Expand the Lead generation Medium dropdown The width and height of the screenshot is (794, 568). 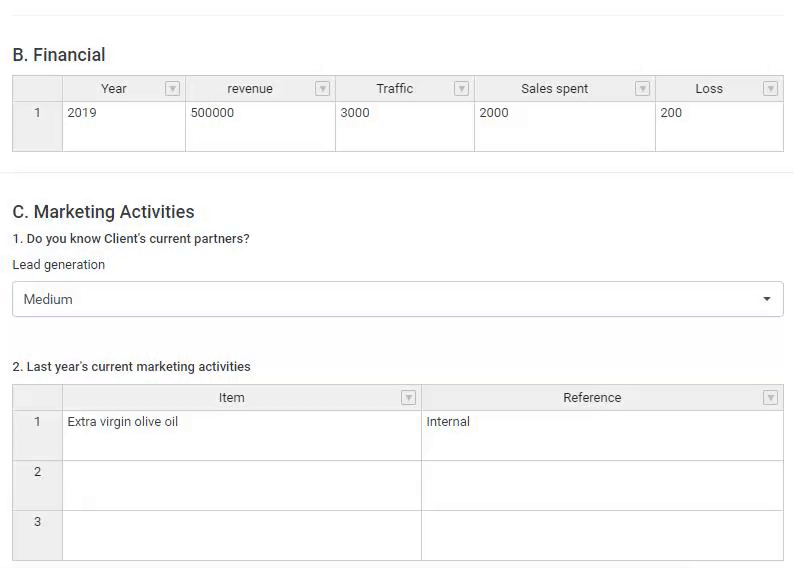click(x=398, y=299)
